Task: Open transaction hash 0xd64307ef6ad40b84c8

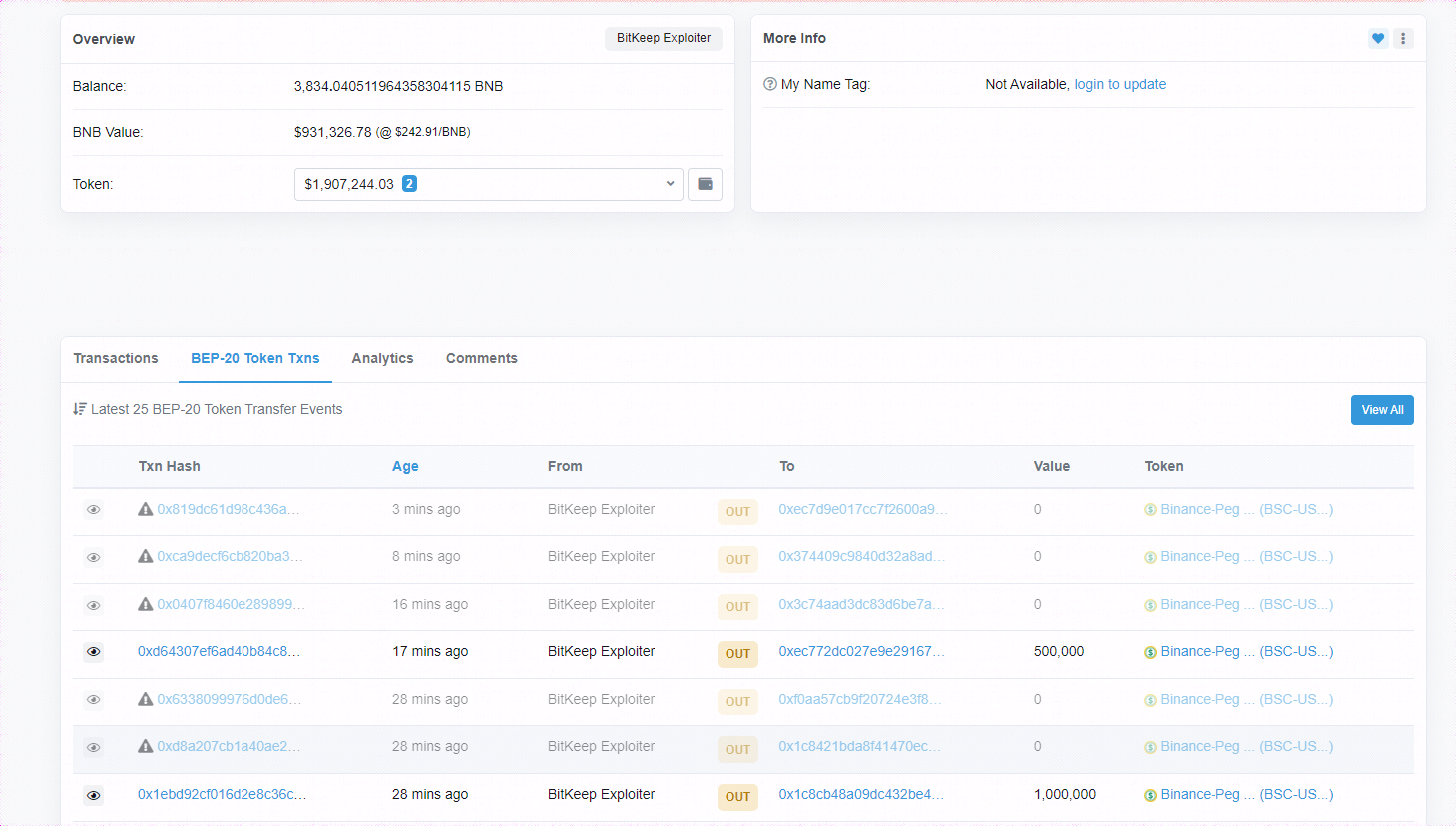Action: 219,651
